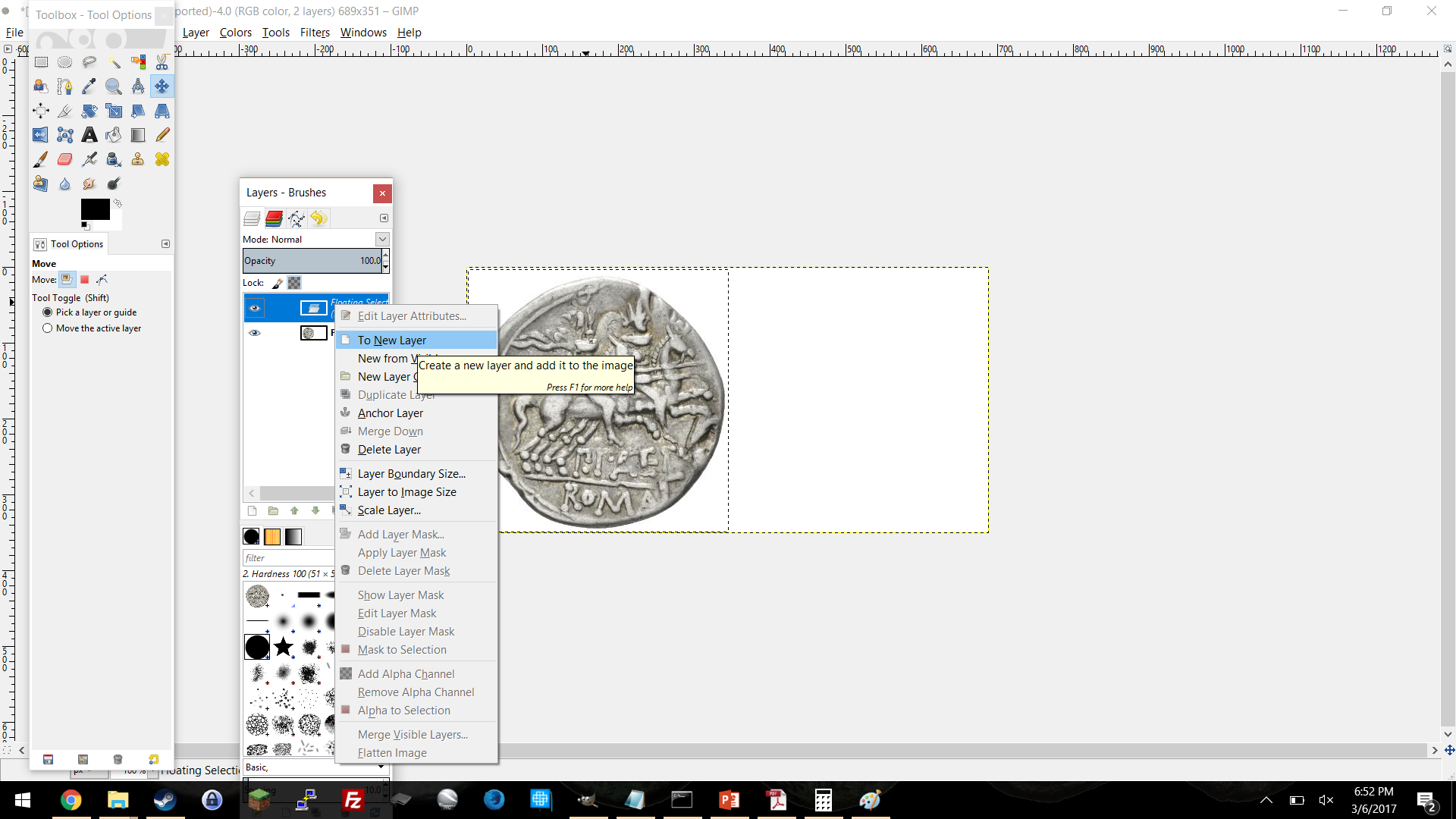The height and width of the screenshot is (819, 1456).
Task: Select the Paintbrush tool
Action: pyautogui.click(x=41, y=159)
